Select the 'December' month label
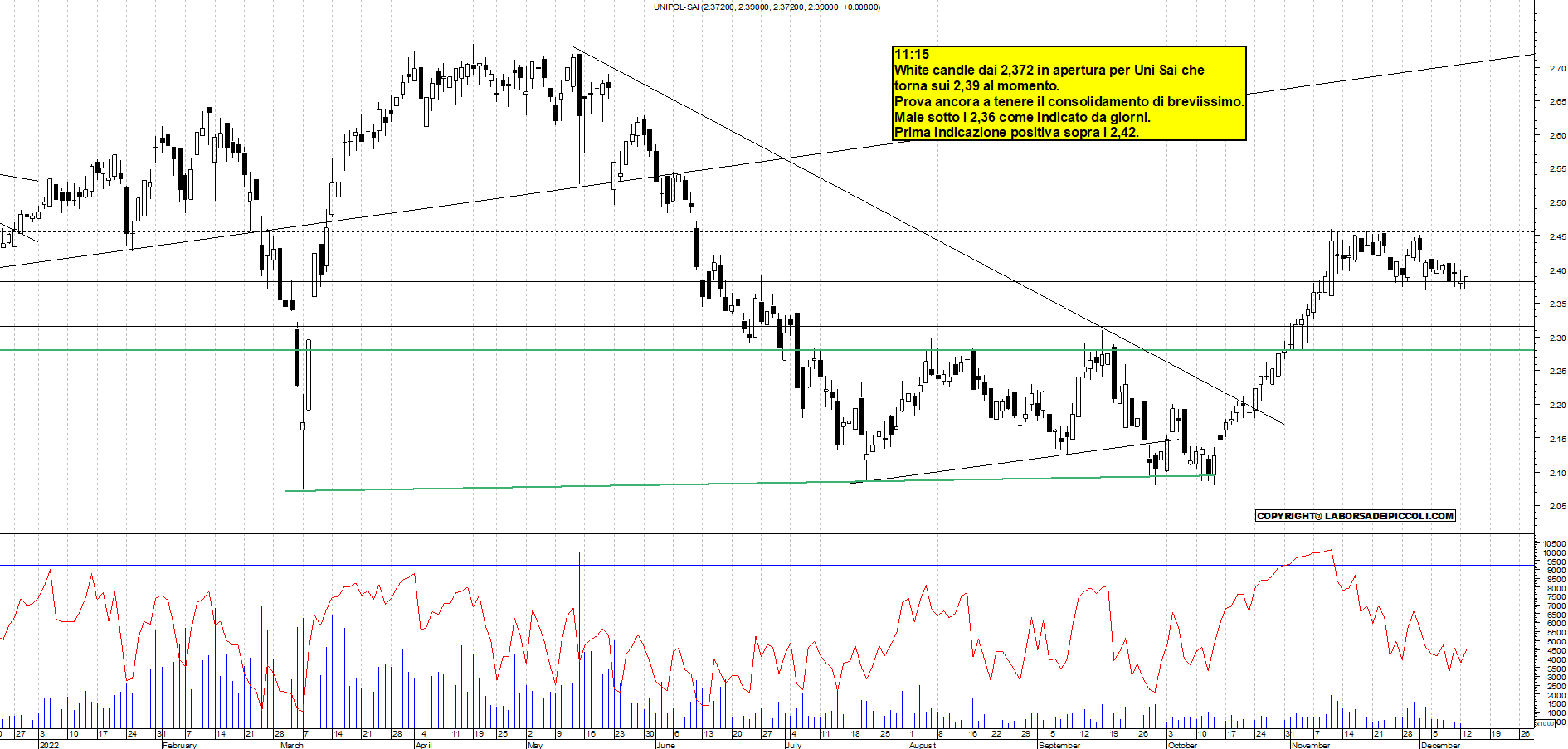The height and width of the screenshot is (749, 1568). [x=1441, y=745]
